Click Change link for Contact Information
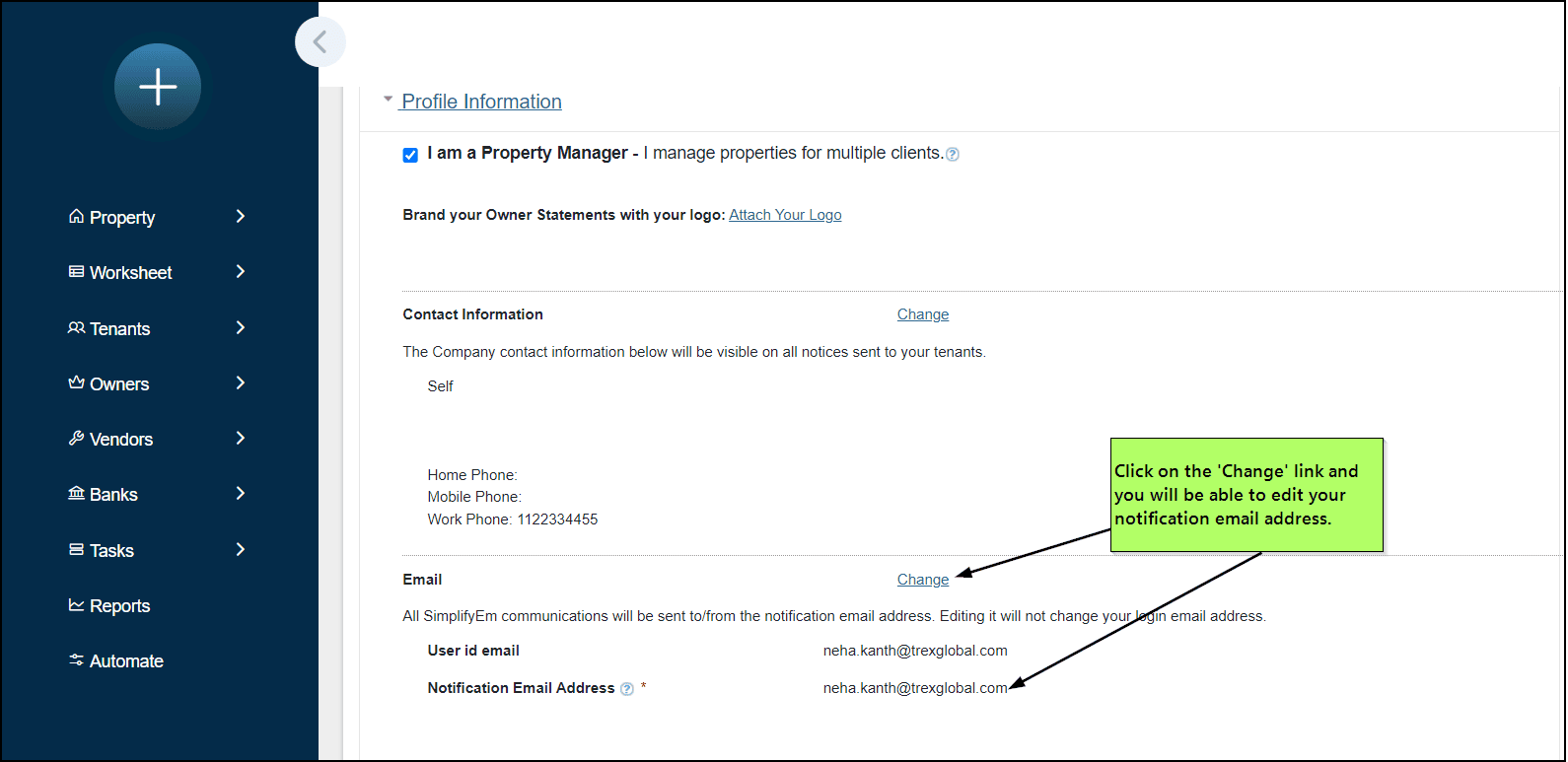The width and height of the screenshot is (1568, 762). click(923, 314)
